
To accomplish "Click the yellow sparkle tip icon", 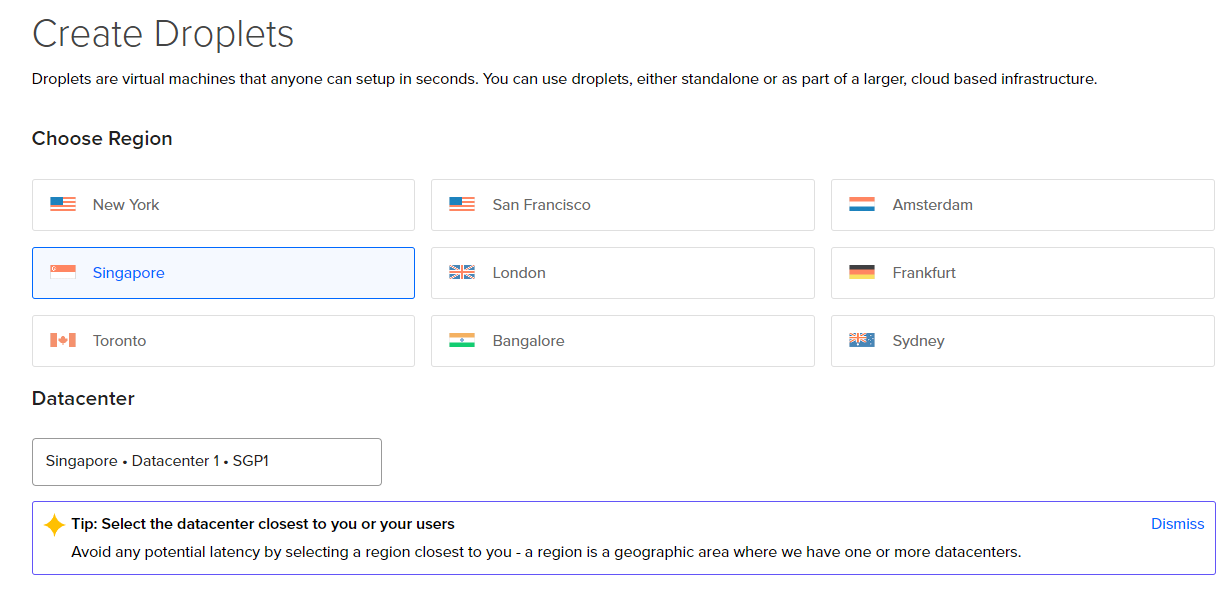I will 54,525.
